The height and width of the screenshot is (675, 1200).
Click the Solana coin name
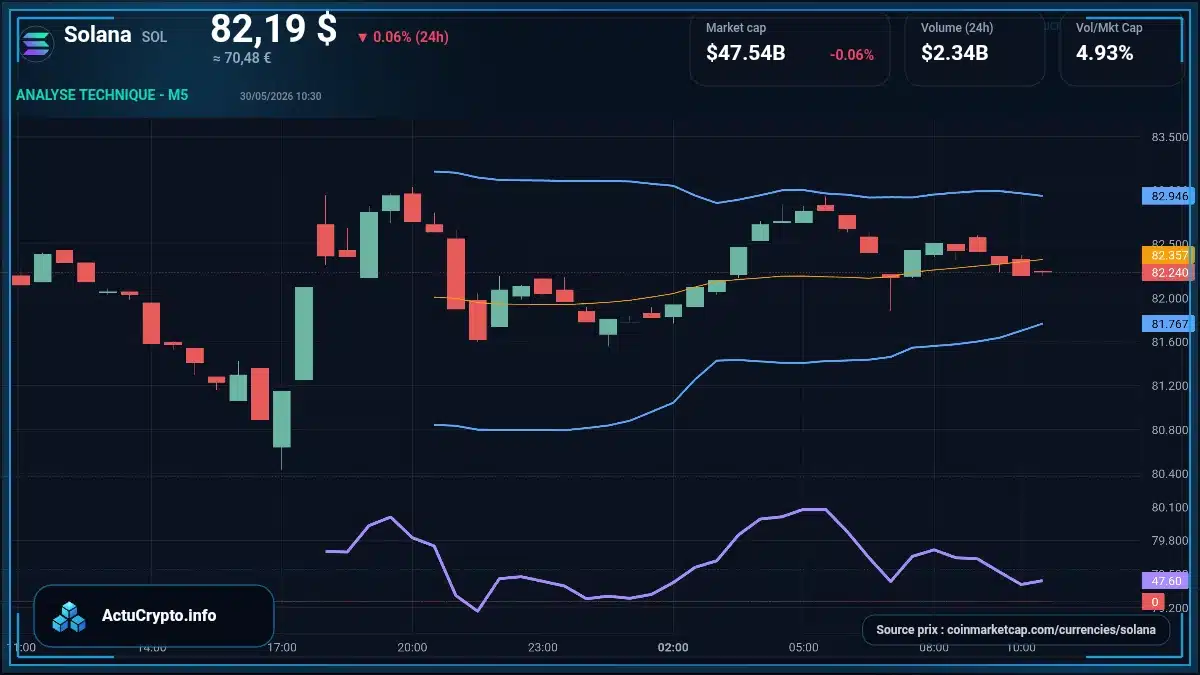(98, 34)
